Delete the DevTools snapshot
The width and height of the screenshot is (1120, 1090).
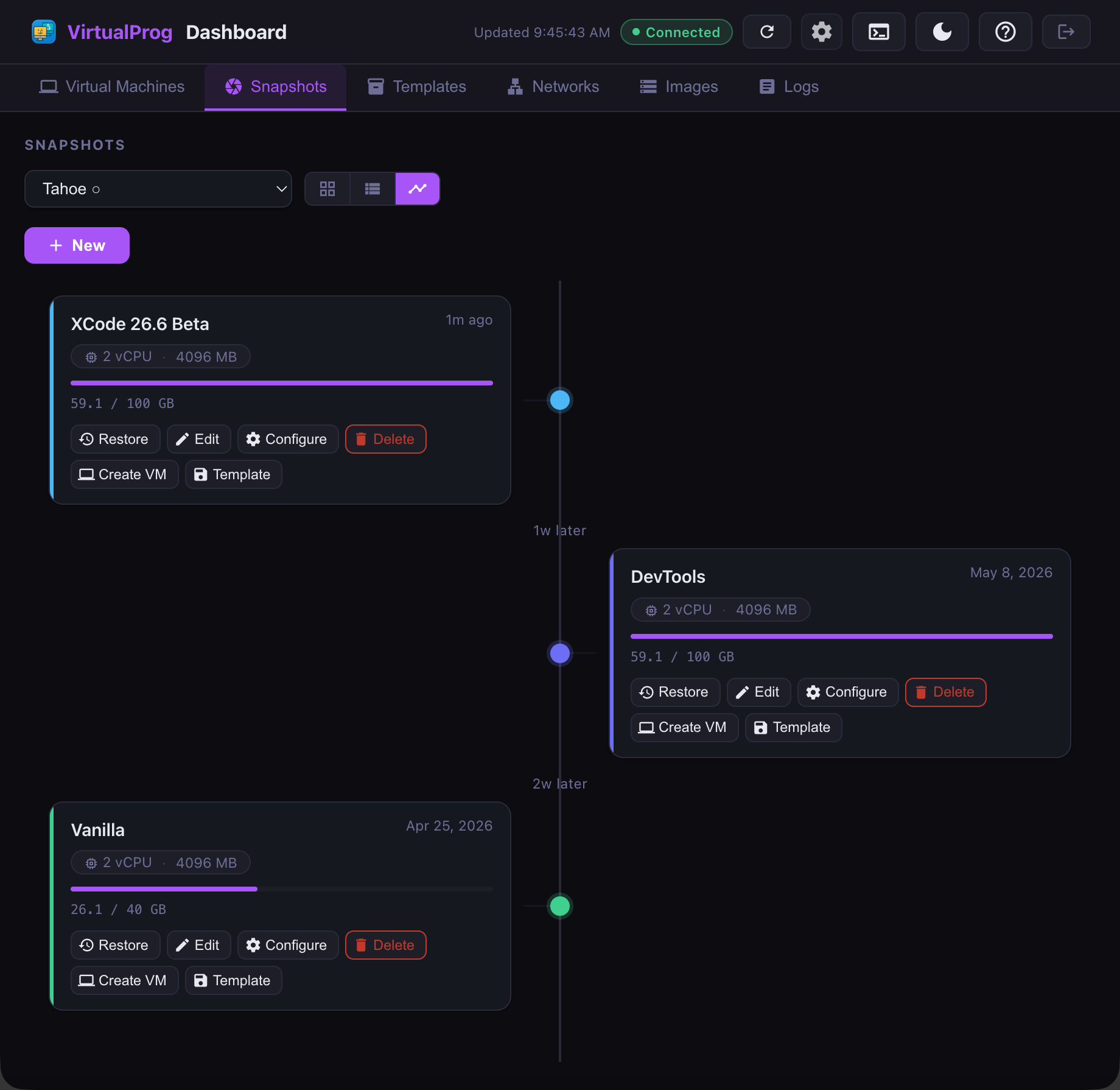pos(945,692)
